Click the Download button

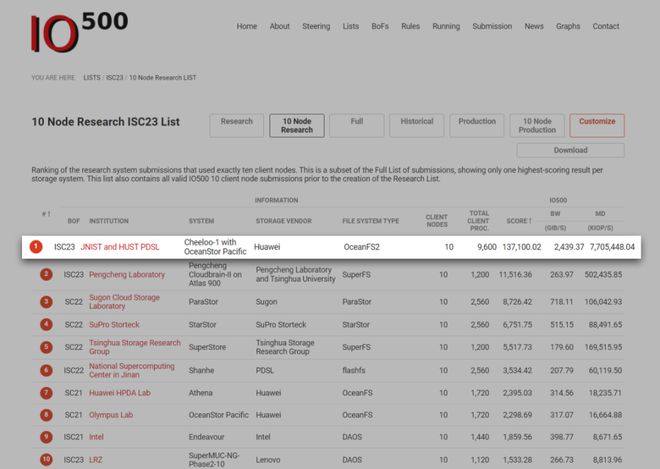570,150
